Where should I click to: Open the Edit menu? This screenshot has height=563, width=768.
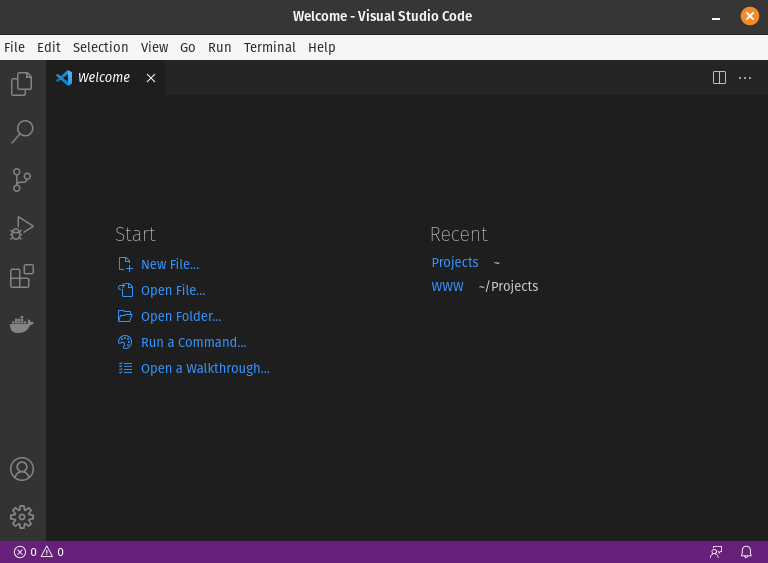[x=49, y=48]
